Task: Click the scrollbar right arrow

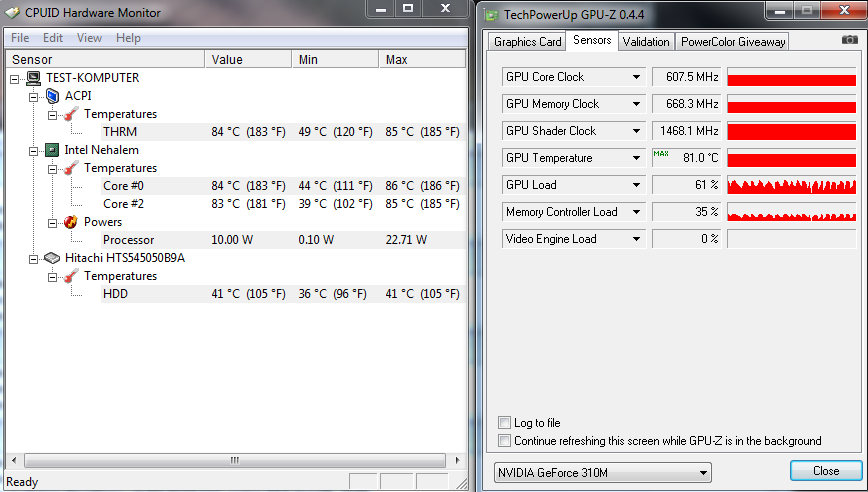Action: pyautogui.click(x=457, y=460)
